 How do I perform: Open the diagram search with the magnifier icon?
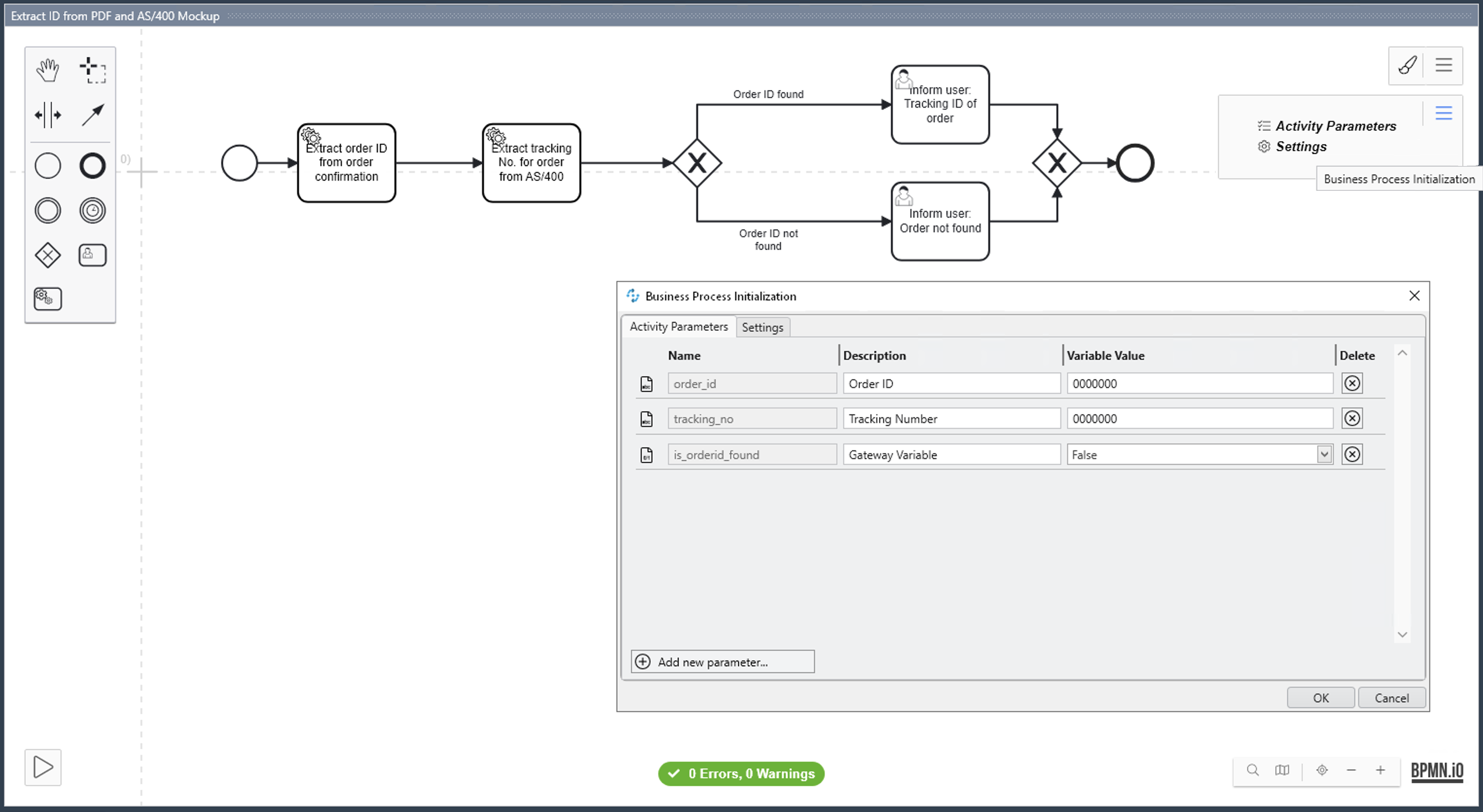[x=1253, y=770]
